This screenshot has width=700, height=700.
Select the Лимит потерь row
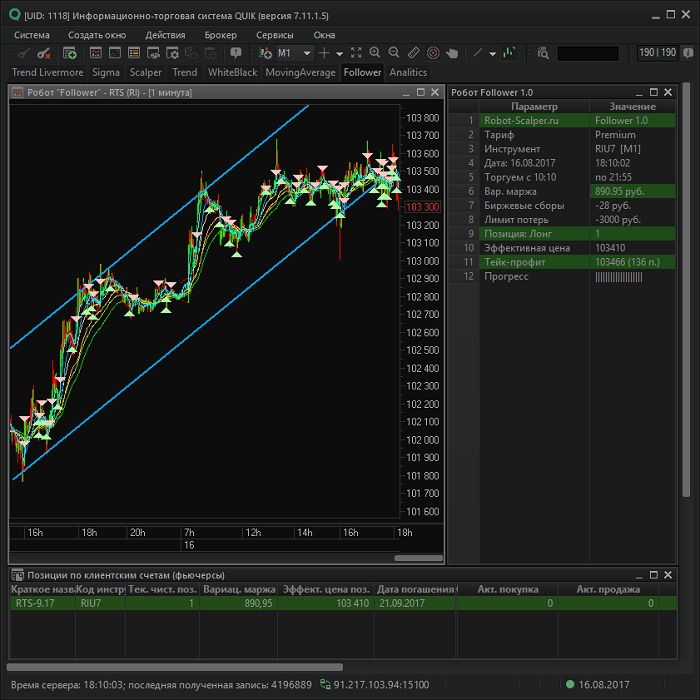pos(562,220)
